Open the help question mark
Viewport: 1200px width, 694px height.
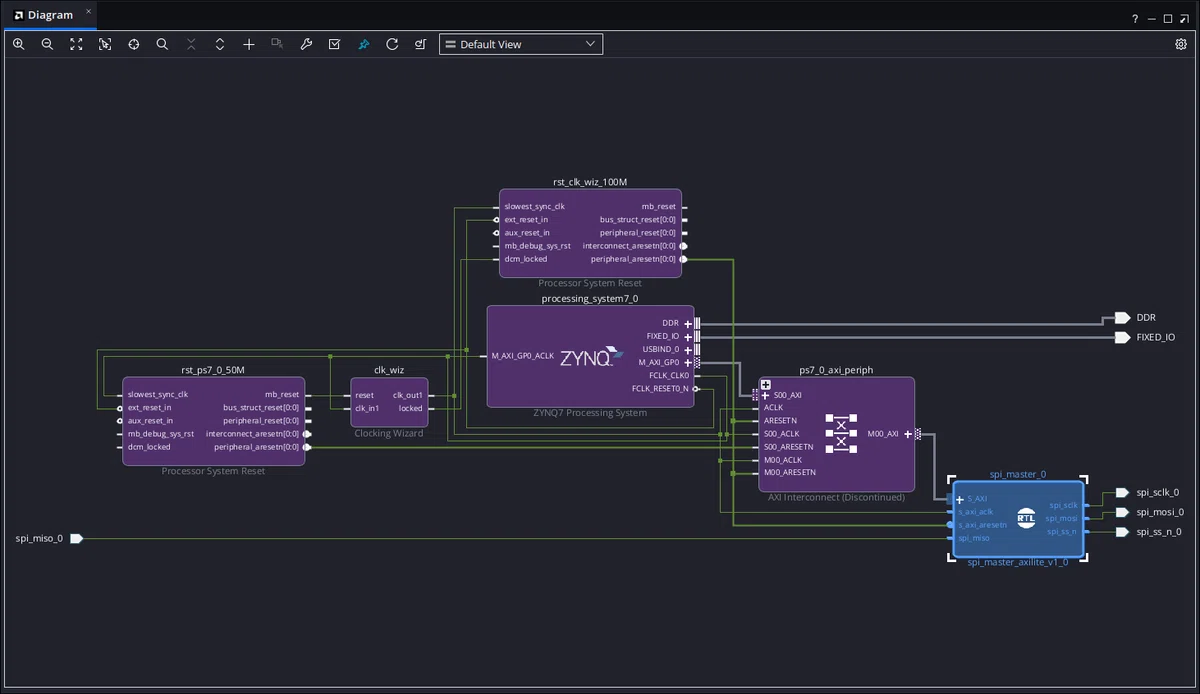1135,19
